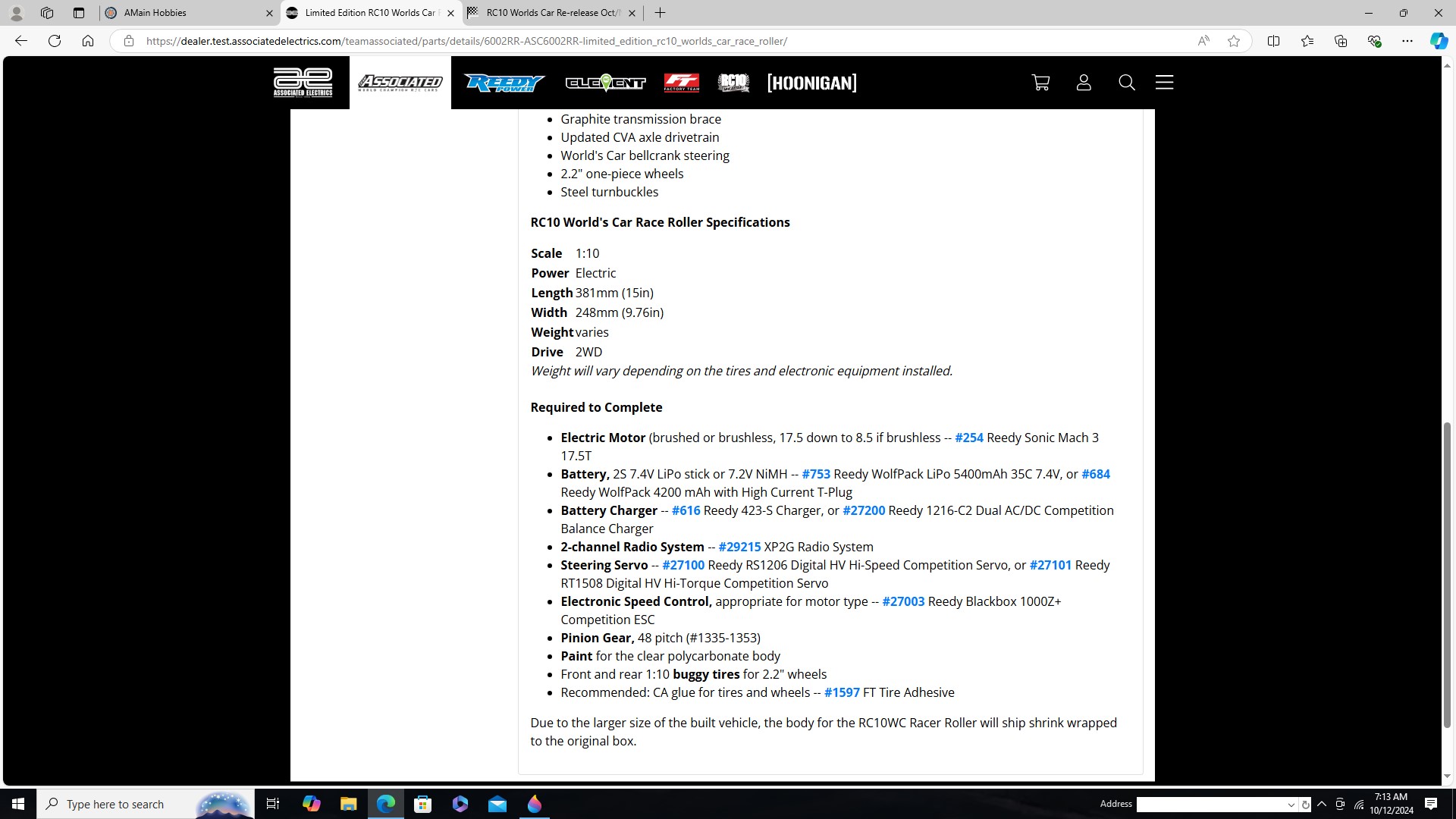
Task: Close the RC10 Worlds Car Re-release tab
Action: (x=632, y=13)
